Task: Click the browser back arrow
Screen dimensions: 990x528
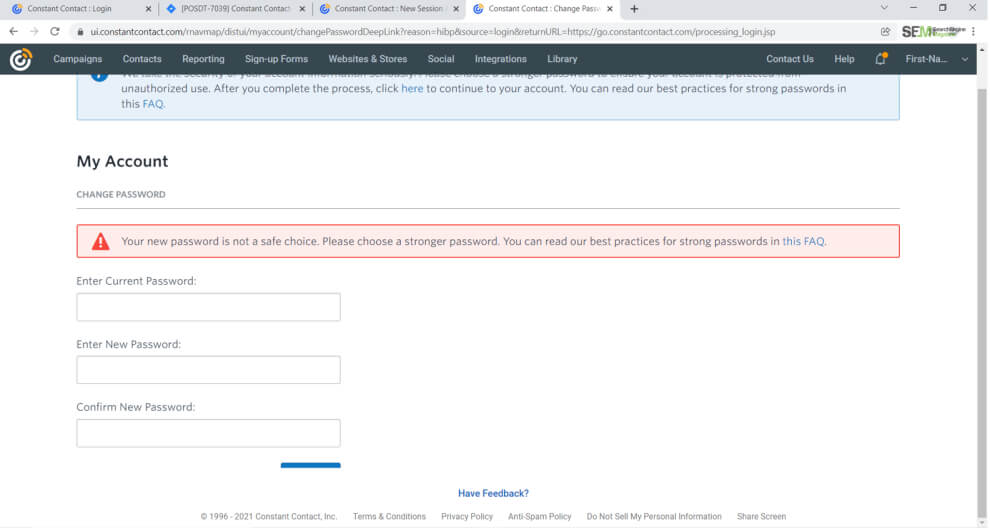Action: pyautogui.click(x=13, y=32)
